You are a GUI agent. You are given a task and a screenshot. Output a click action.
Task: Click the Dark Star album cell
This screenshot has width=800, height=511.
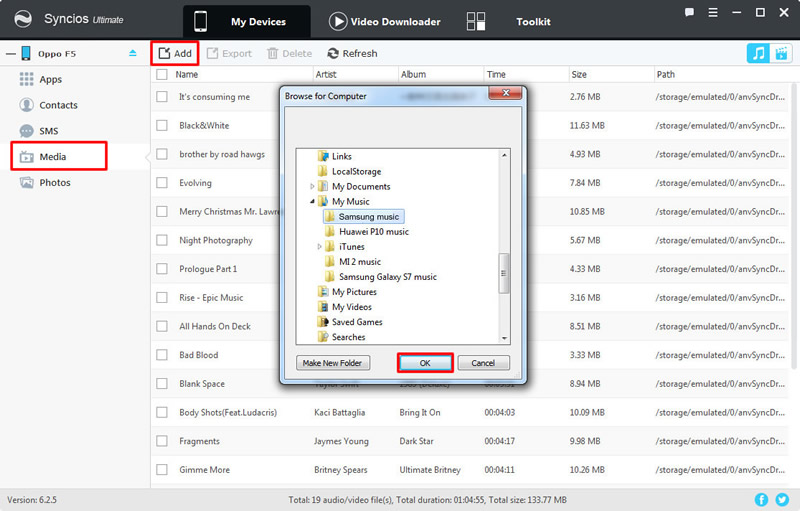(416, 441)
